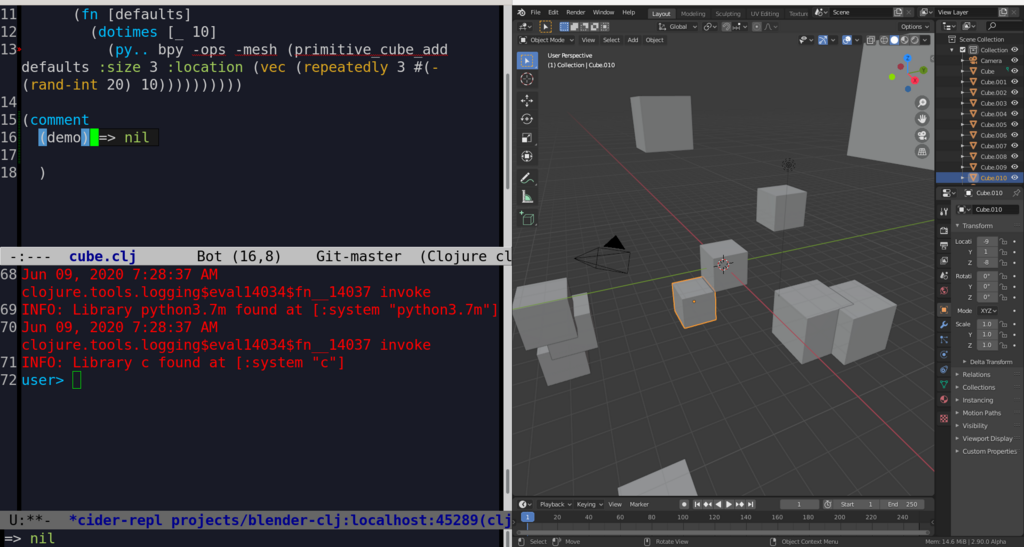Open the Global transform orientation dropdown
Screen dimensions: 1024x547
point(677,27)
